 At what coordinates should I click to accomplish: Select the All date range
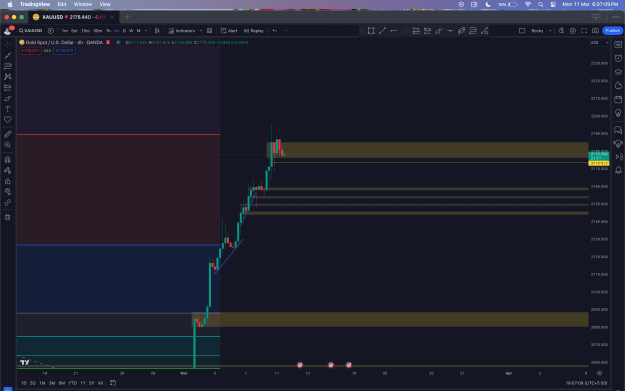[x=100, y=383]
